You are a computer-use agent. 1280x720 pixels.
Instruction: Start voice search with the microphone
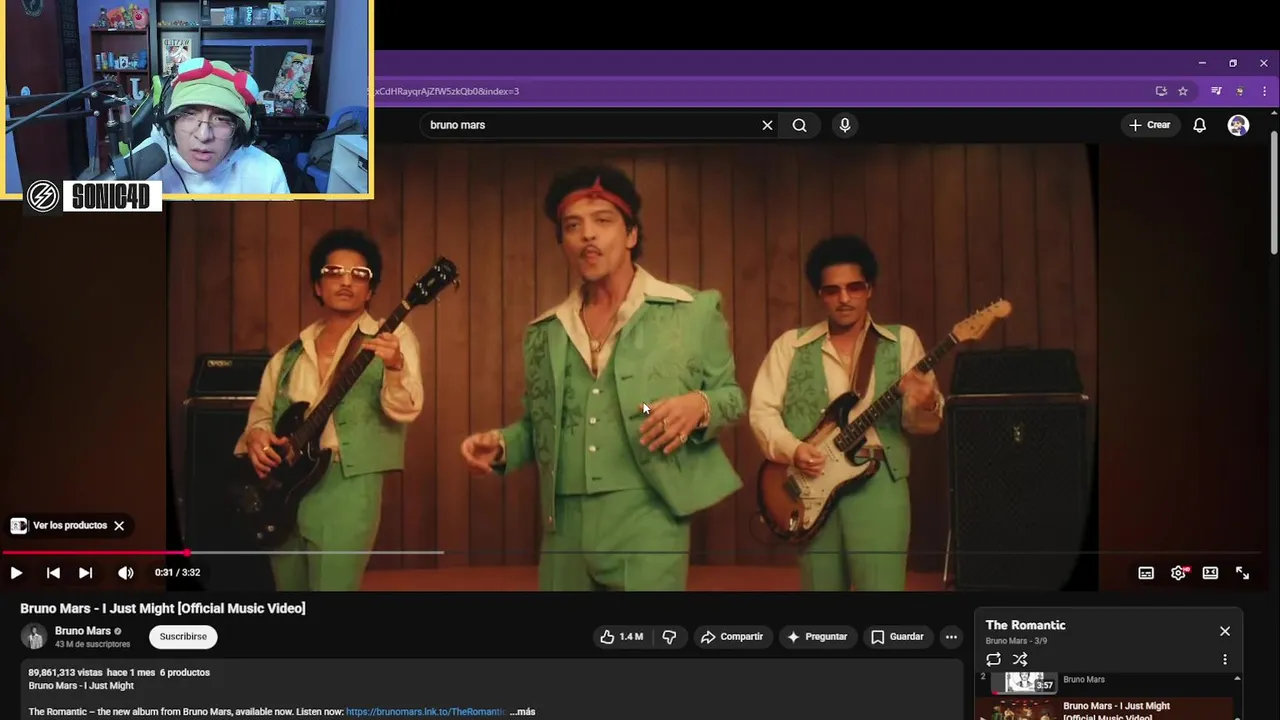pyautogui.click(x=845, y=125)
